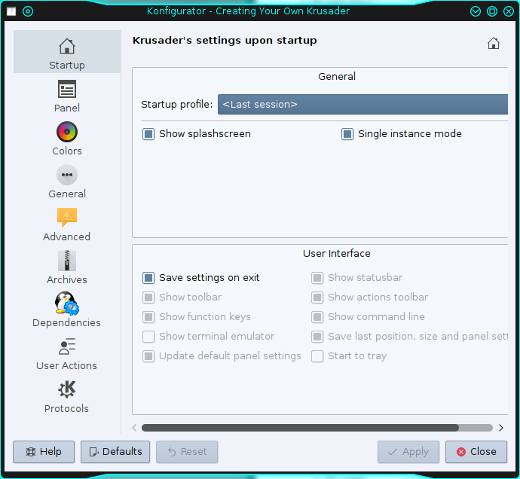Open the Startup settings page icon
This screenshot has width=520, height=479.
click(x=67, y=46)
